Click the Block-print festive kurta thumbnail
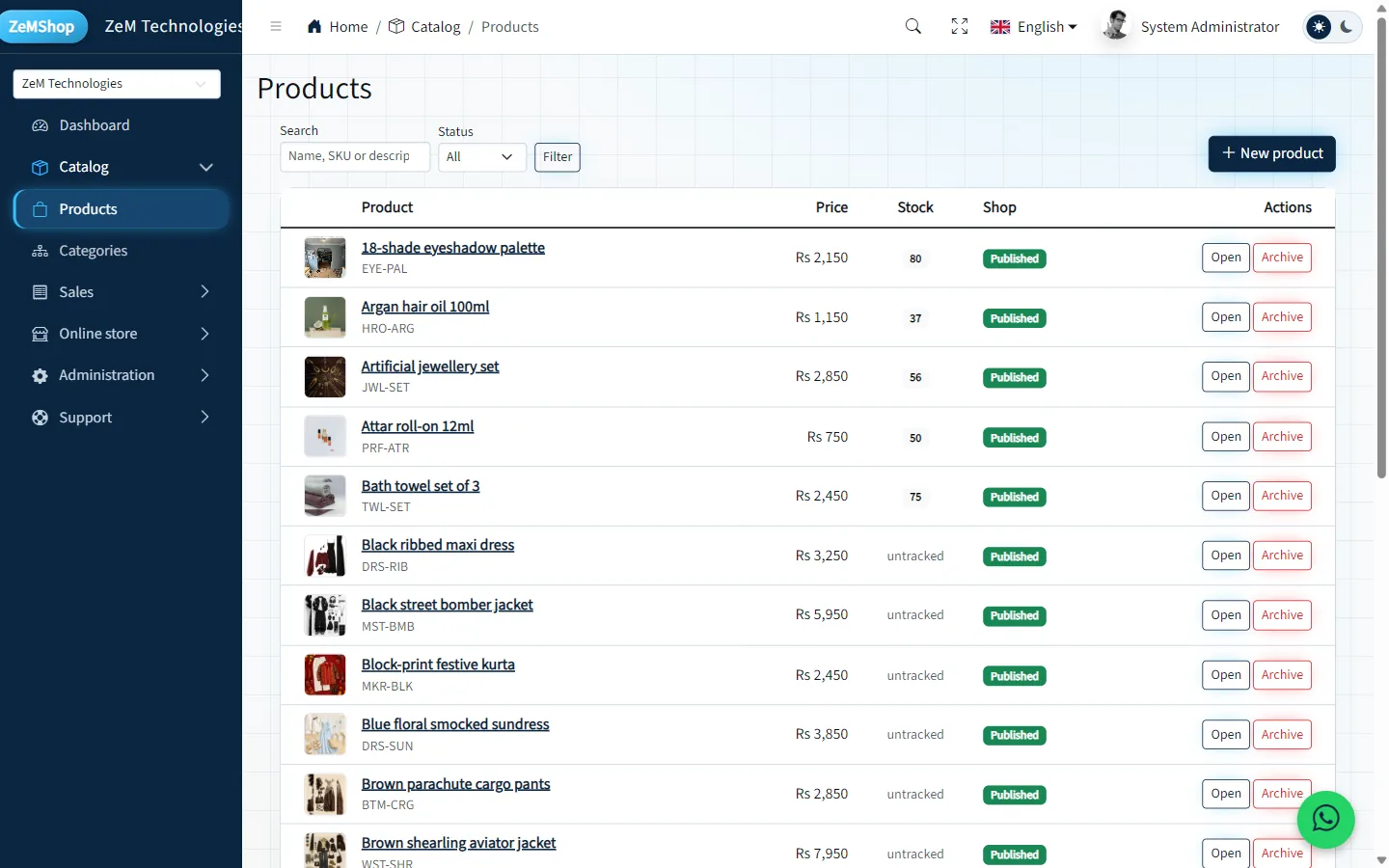 tap(325, 675)
